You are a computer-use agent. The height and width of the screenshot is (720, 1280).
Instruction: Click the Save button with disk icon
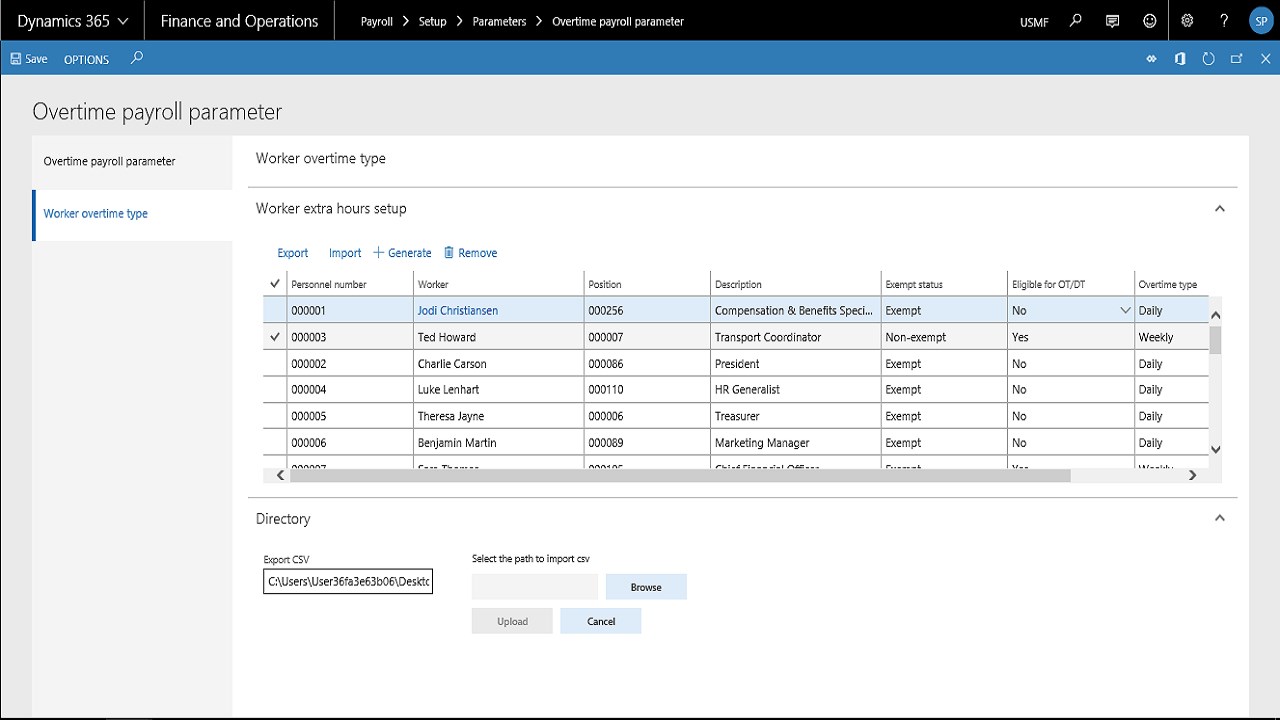coord(29,59)
